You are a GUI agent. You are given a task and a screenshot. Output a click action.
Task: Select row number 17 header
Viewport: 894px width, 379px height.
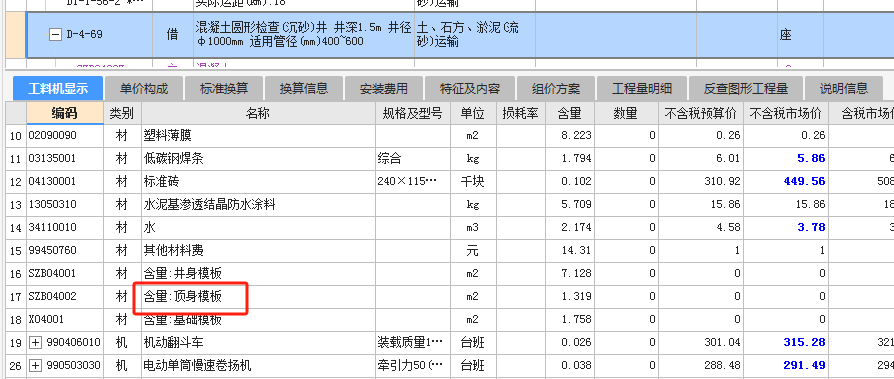[16, 296]
